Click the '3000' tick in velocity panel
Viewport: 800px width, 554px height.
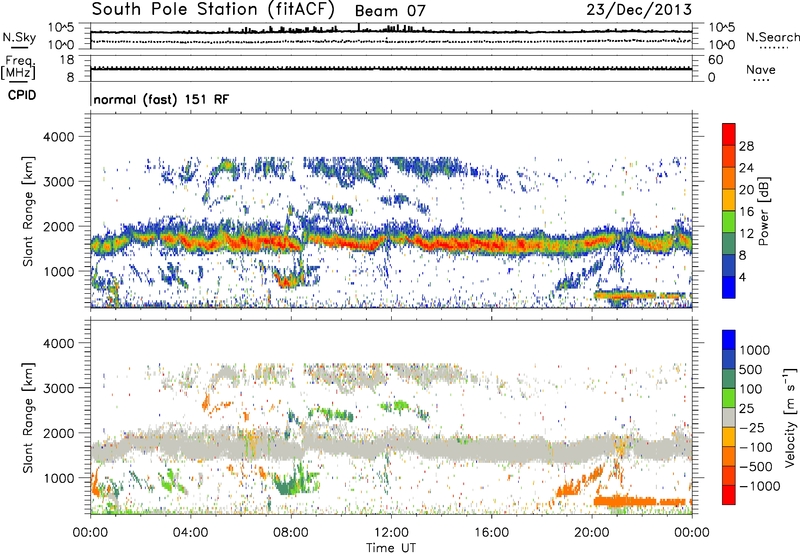[x=58, y=388]
